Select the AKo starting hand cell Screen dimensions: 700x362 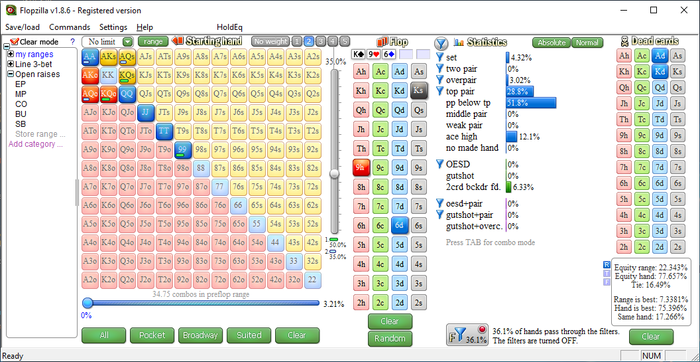[90, 75]
